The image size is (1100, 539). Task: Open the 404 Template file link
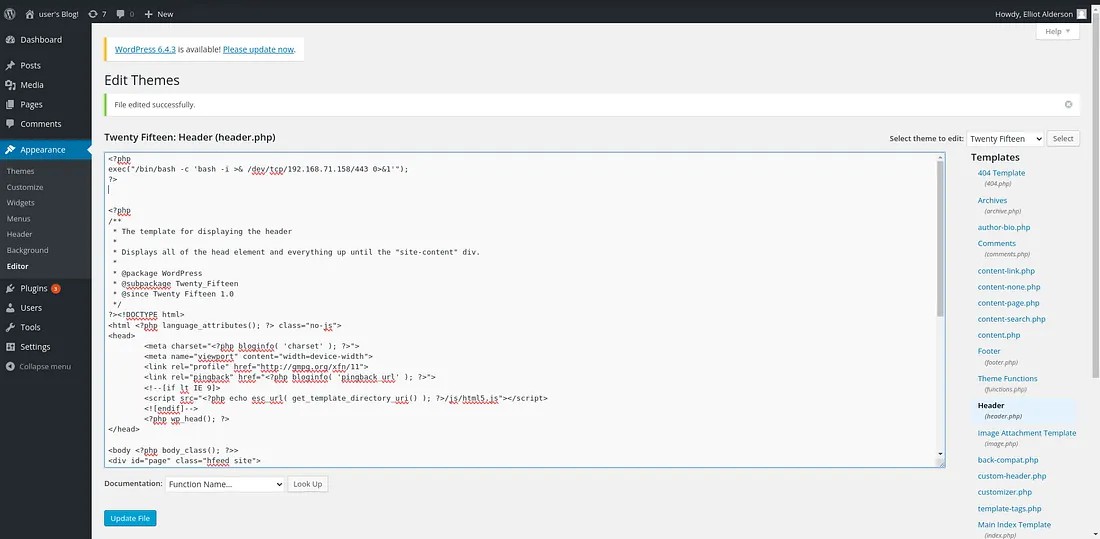coord(1001,173)
